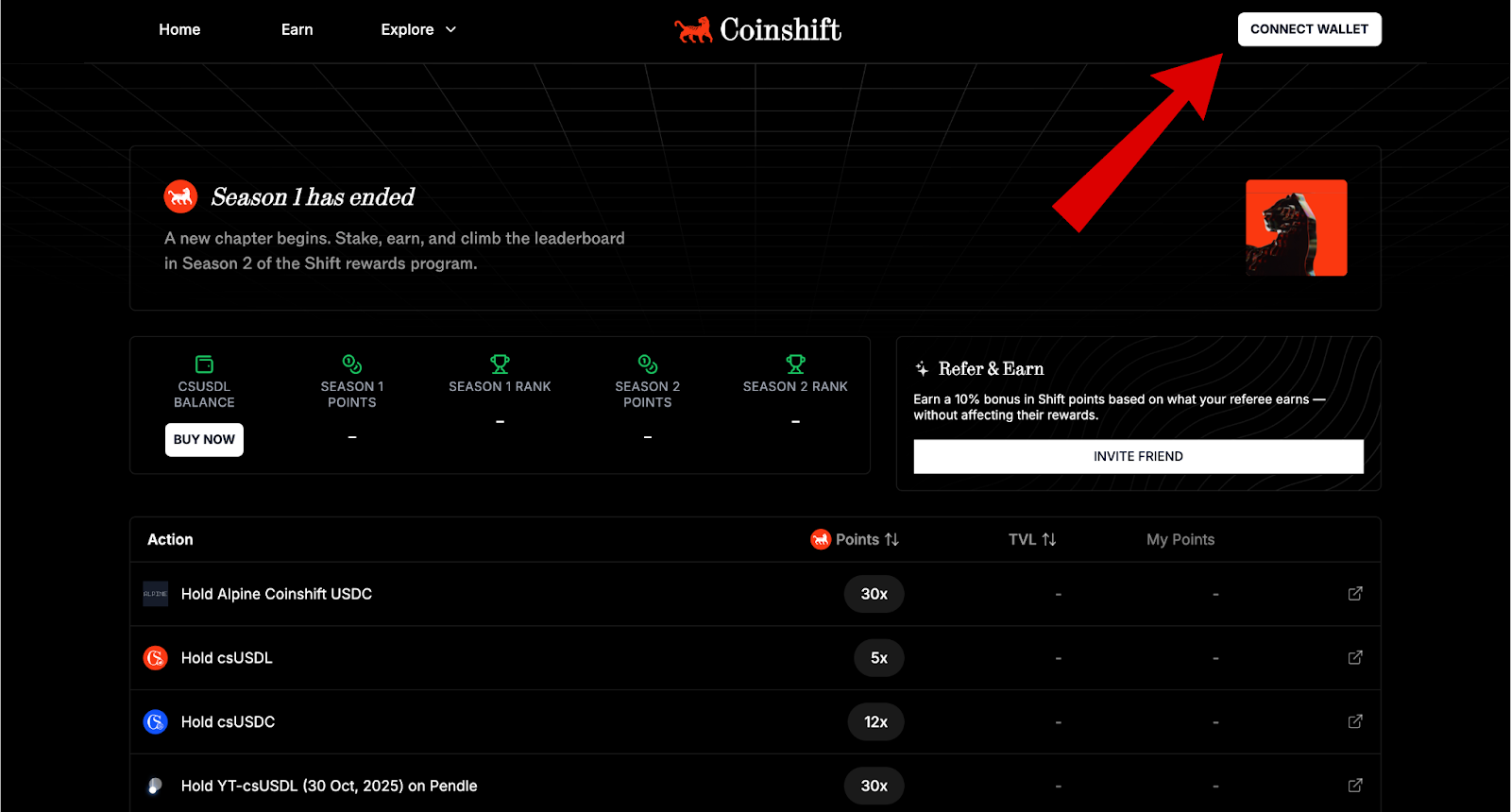Sort by Points using the arrows icon

[891, 540]
